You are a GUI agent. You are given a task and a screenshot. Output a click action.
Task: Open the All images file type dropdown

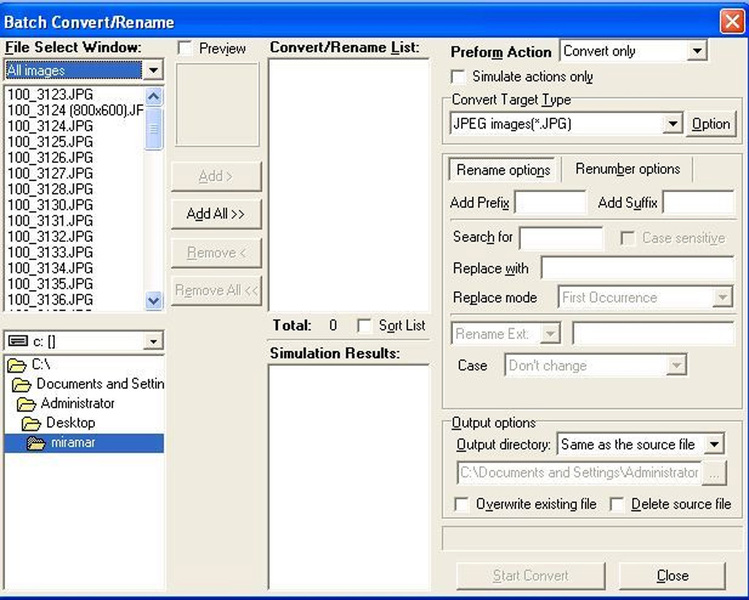point(153,71)
